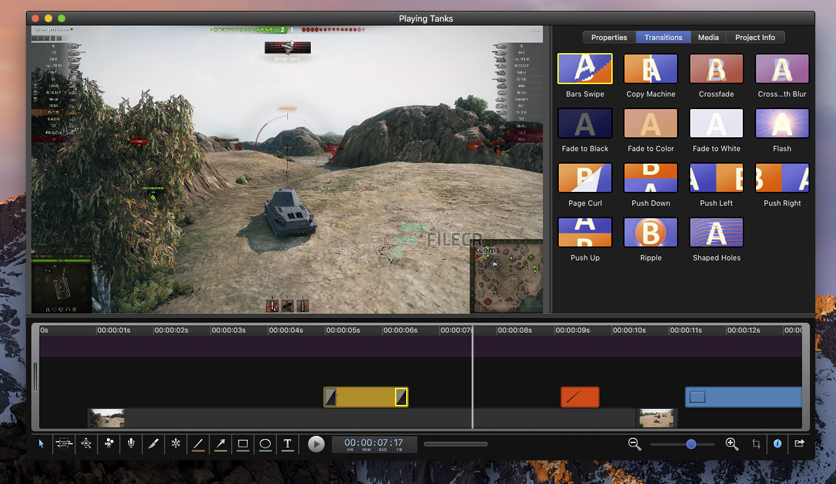This screenshot has height=484, width=836.
Task: Pick the Push Right transition
Action: (x=782, y=178)
